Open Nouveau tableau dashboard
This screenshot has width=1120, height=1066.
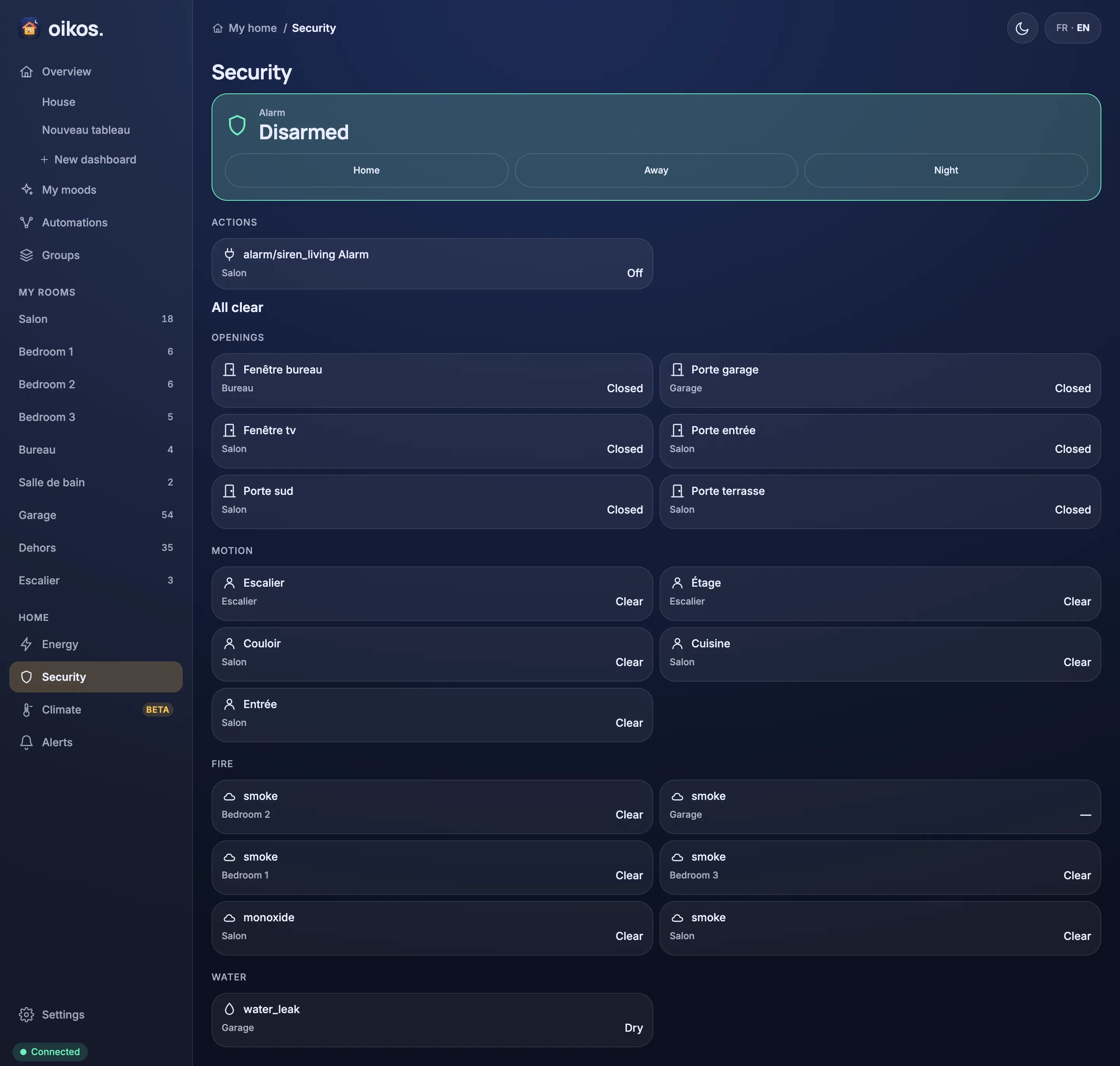tap(86, 130)
